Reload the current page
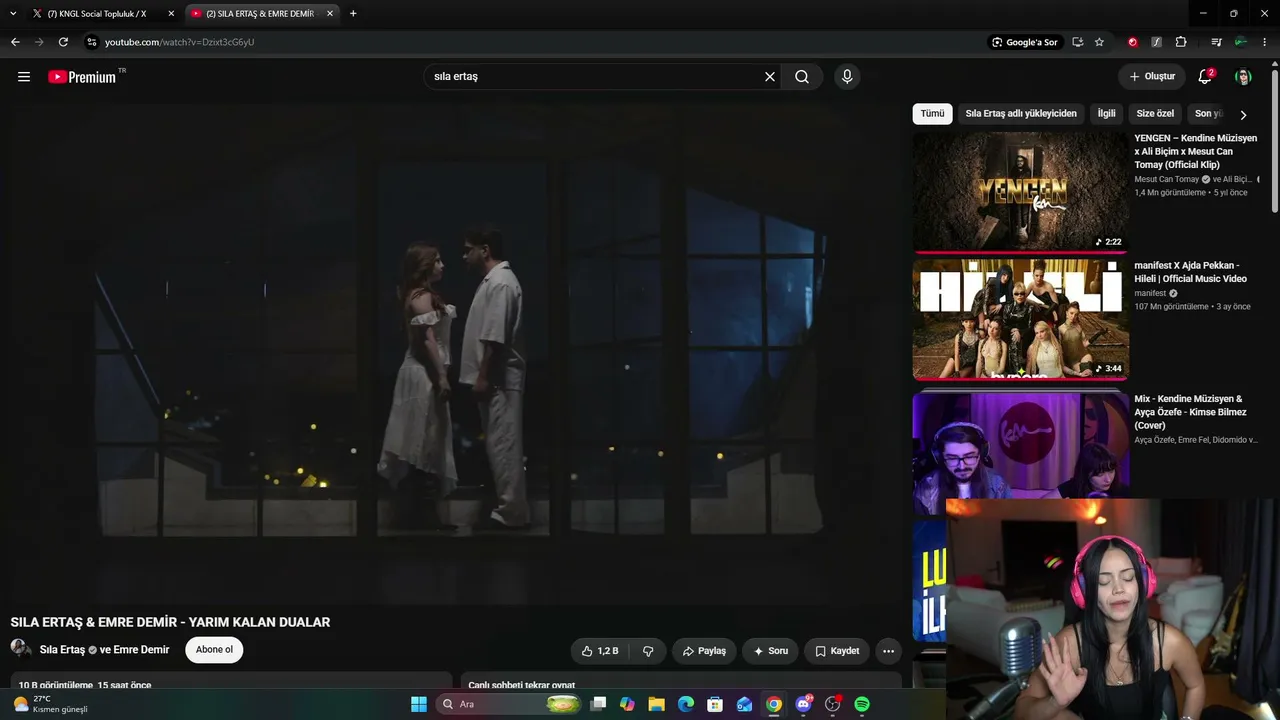 pyautogui.click(x=63, y=42)
